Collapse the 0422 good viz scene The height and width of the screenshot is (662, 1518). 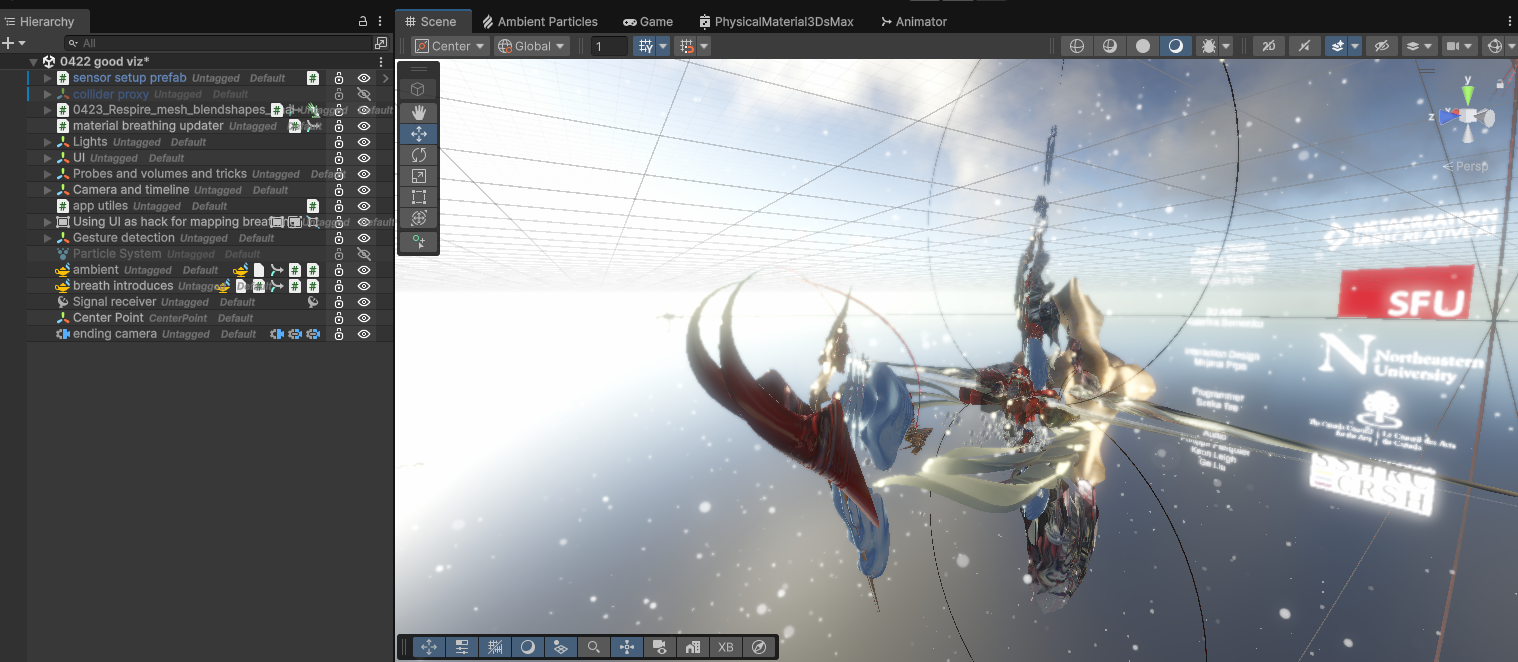pyautogui.click(x=33, y=62)
